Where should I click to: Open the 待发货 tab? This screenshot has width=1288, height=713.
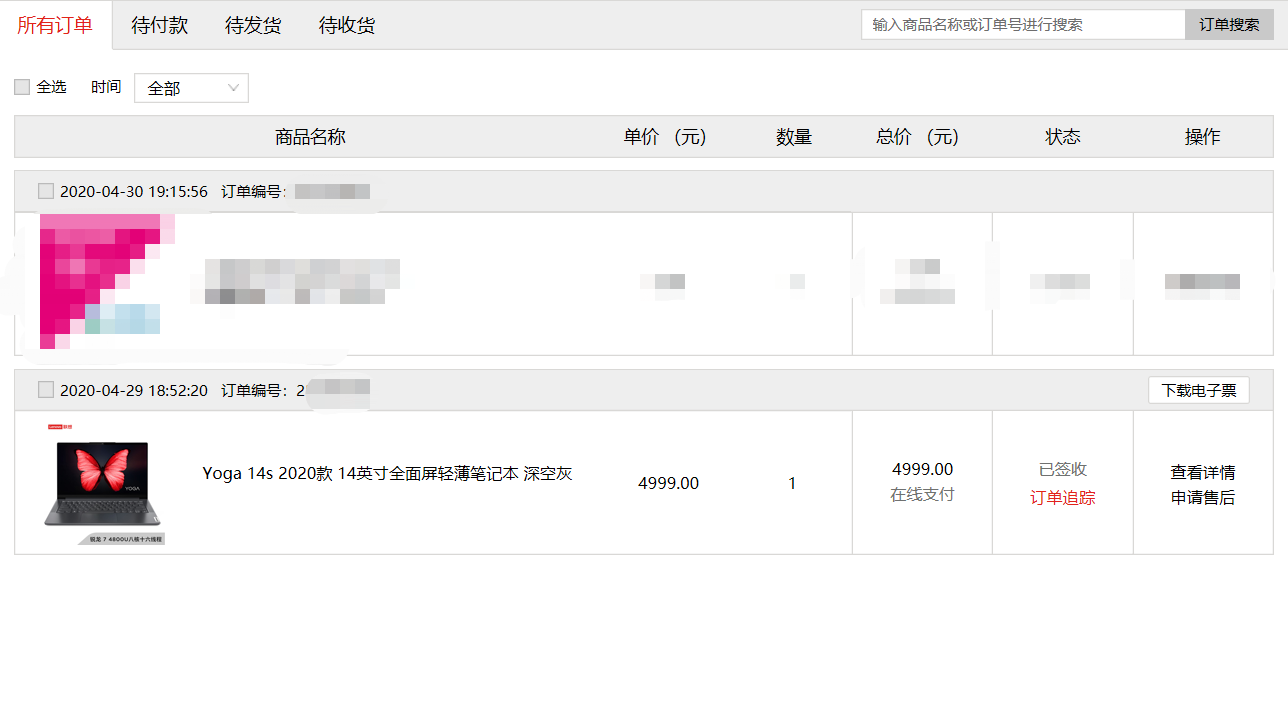tap(253, 25)
